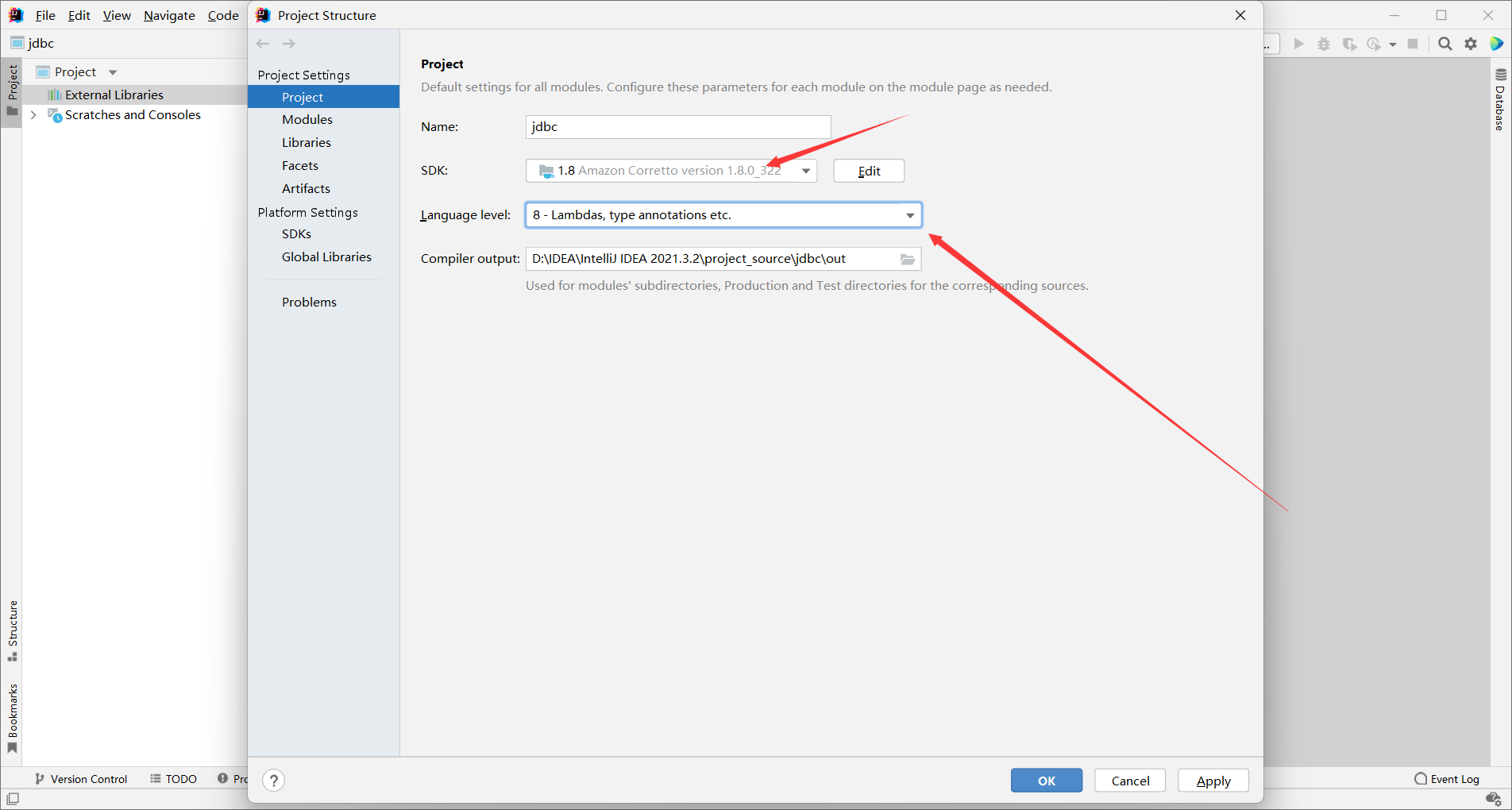The height and width of the screenshot is (810, 1512).
Task: Open the Project side tool window tab
Action: coord(12,91)
